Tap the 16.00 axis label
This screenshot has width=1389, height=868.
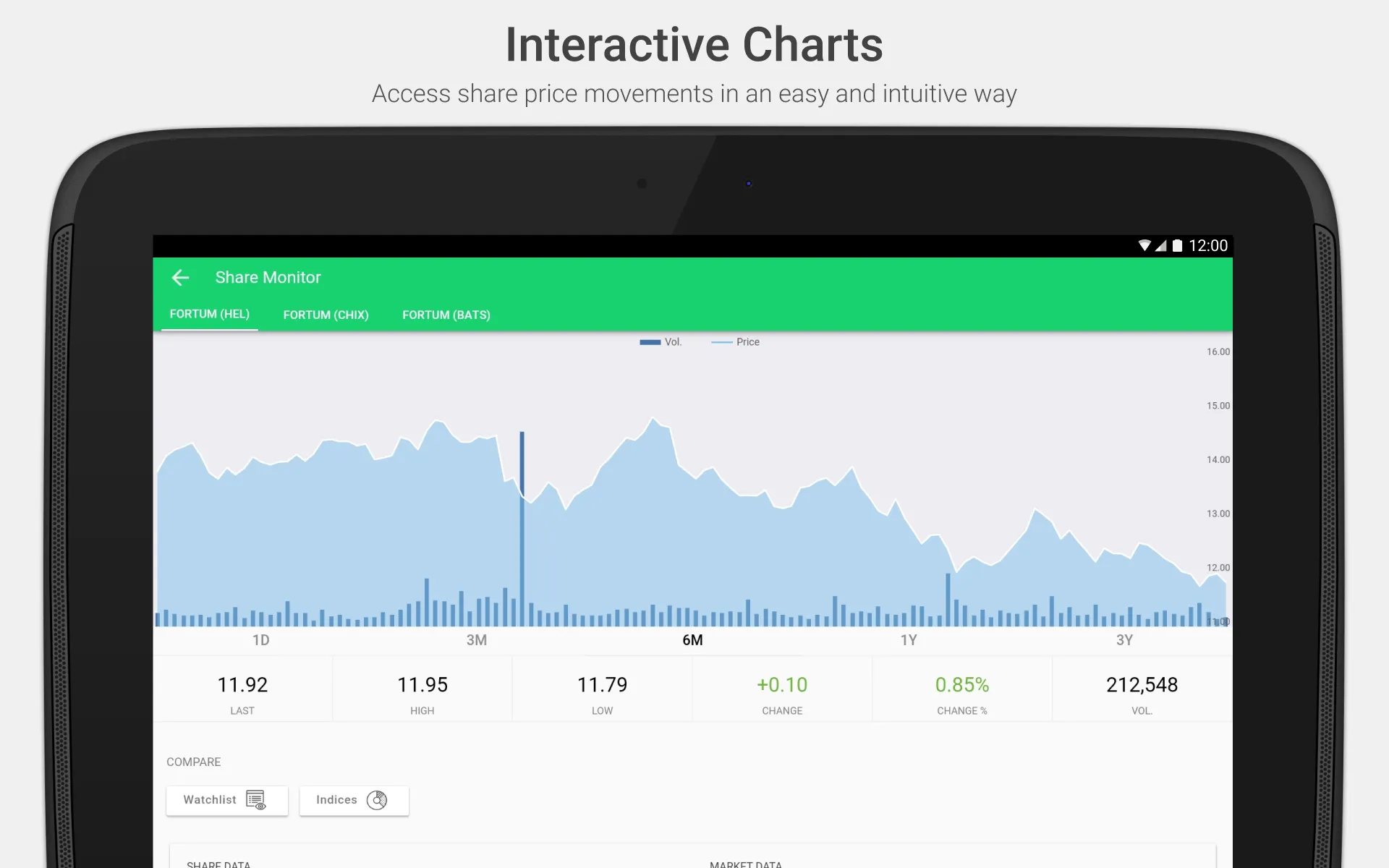pyautogui.click(x=1218, y=352)
